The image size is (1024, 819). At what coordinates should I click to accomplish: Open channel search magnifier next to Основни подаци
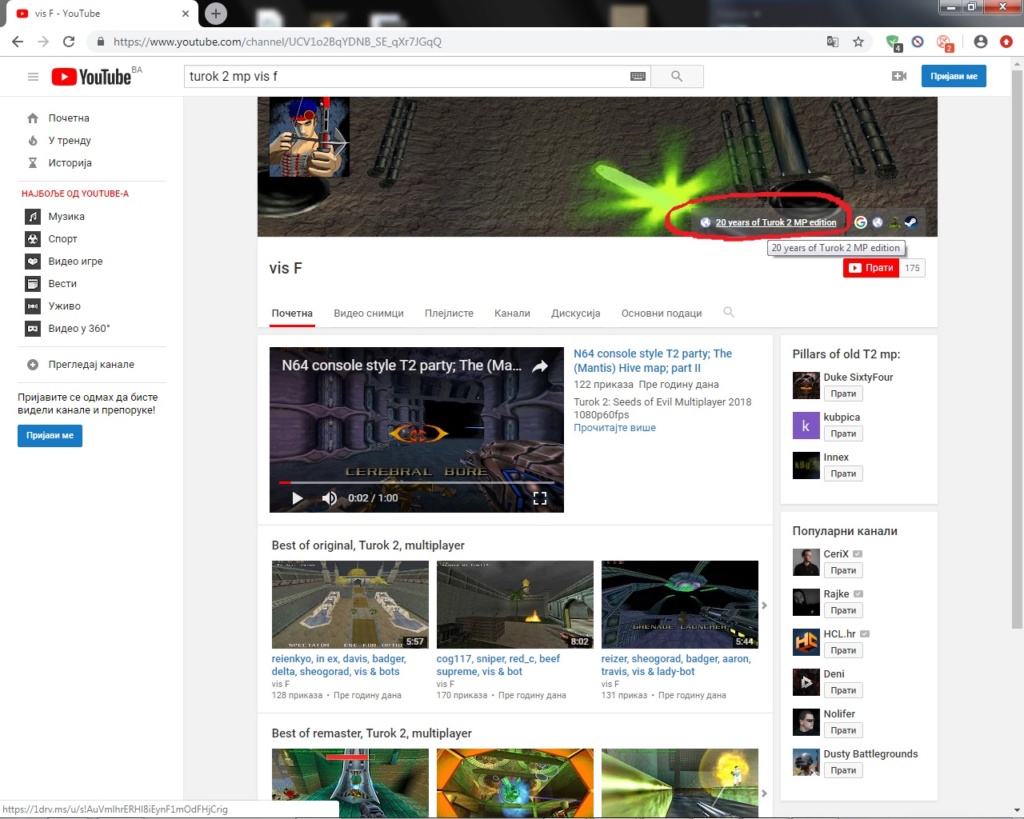click(x=729, y=312)
